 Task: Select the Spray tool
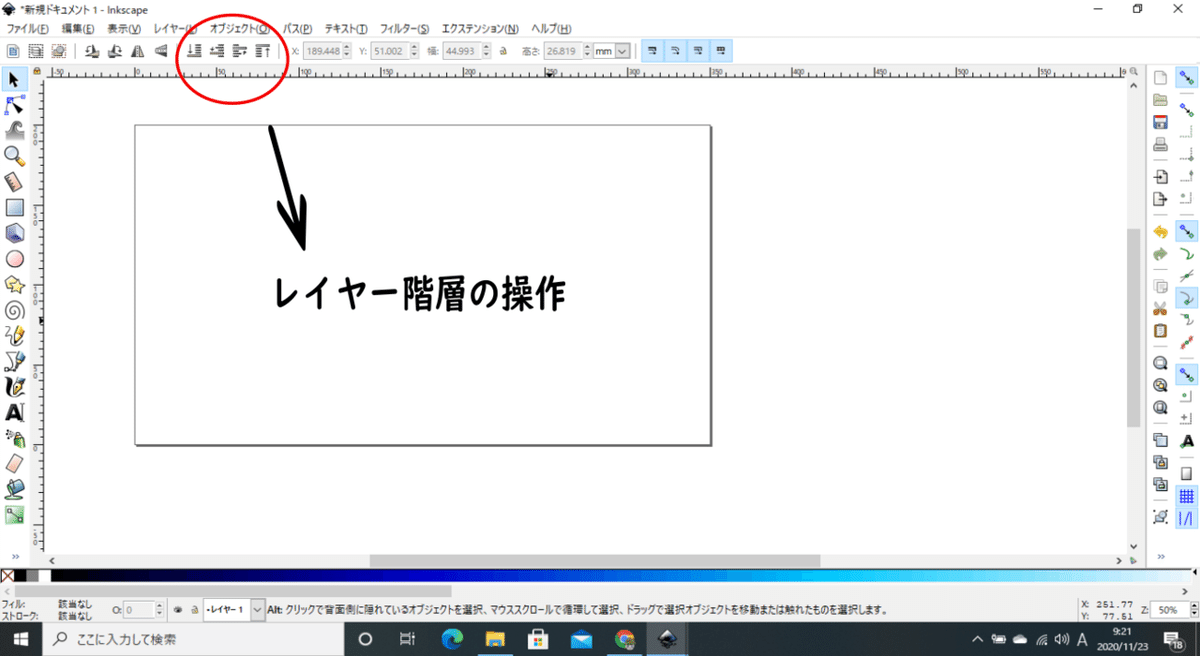(x=14, y=438)
